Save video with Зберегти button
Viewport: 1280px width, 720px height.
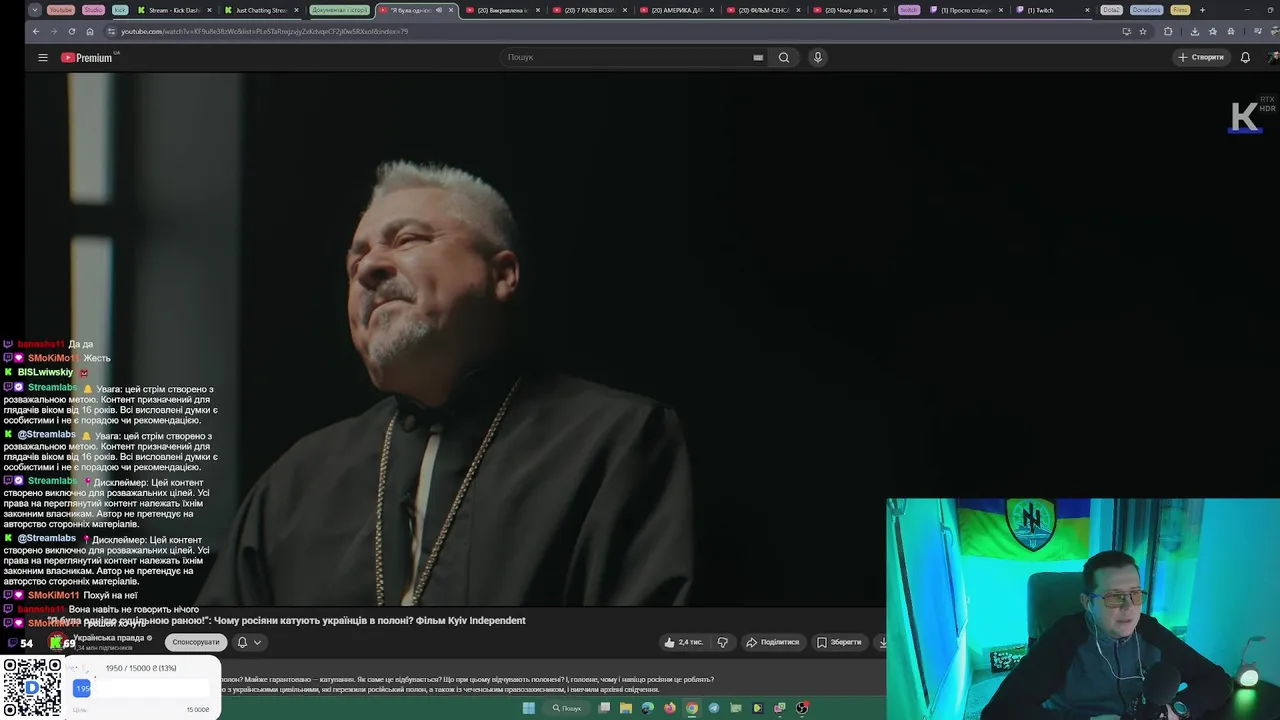(838, 642)
